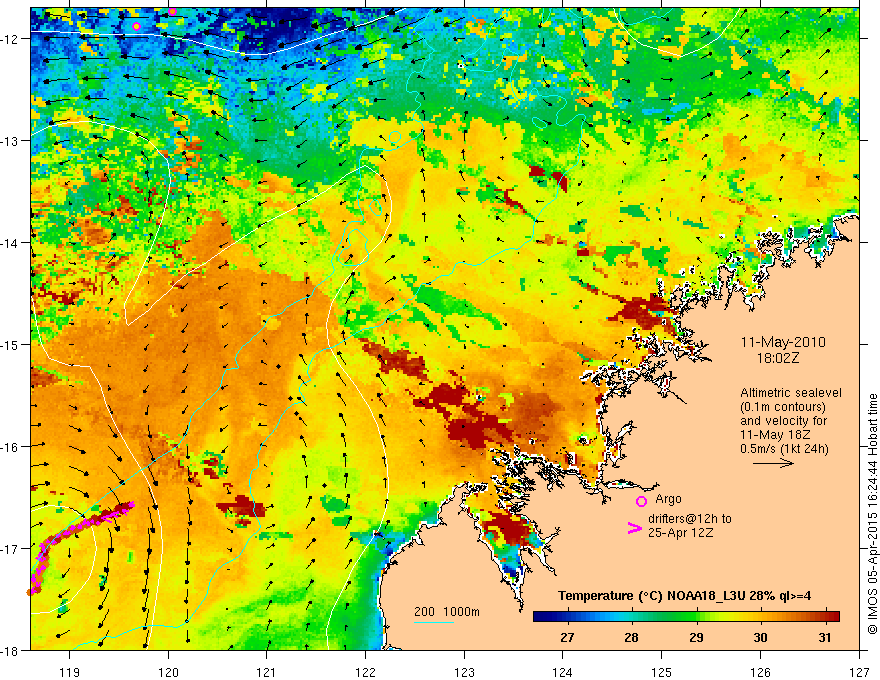Click the colorbar tick label 30
Image resolution: width=880 pixels, height=680 pixels.
tap(760, 637)
